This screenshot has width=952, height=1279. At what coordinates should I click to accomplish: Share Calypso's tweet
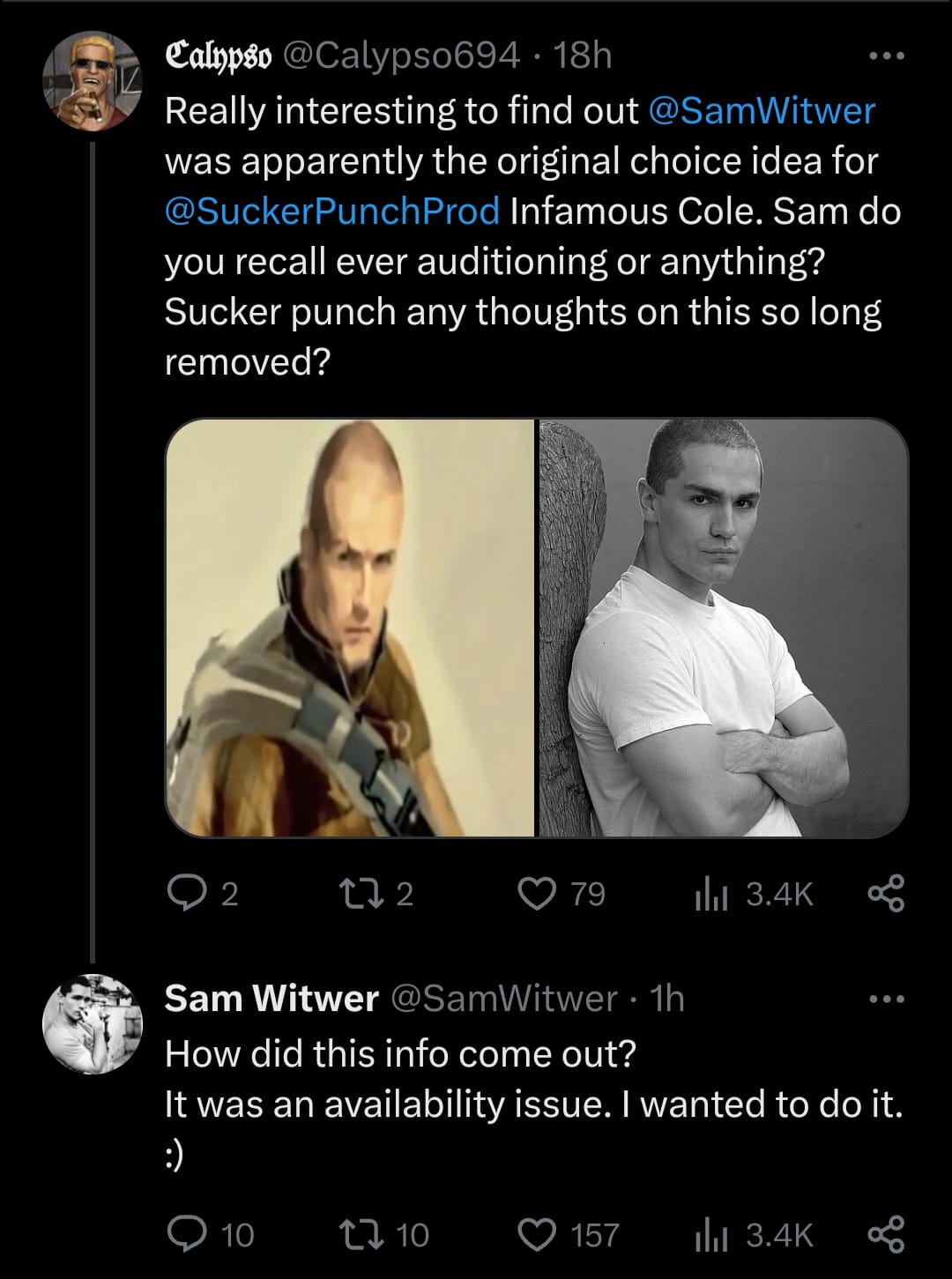click(x=886, y=895)
